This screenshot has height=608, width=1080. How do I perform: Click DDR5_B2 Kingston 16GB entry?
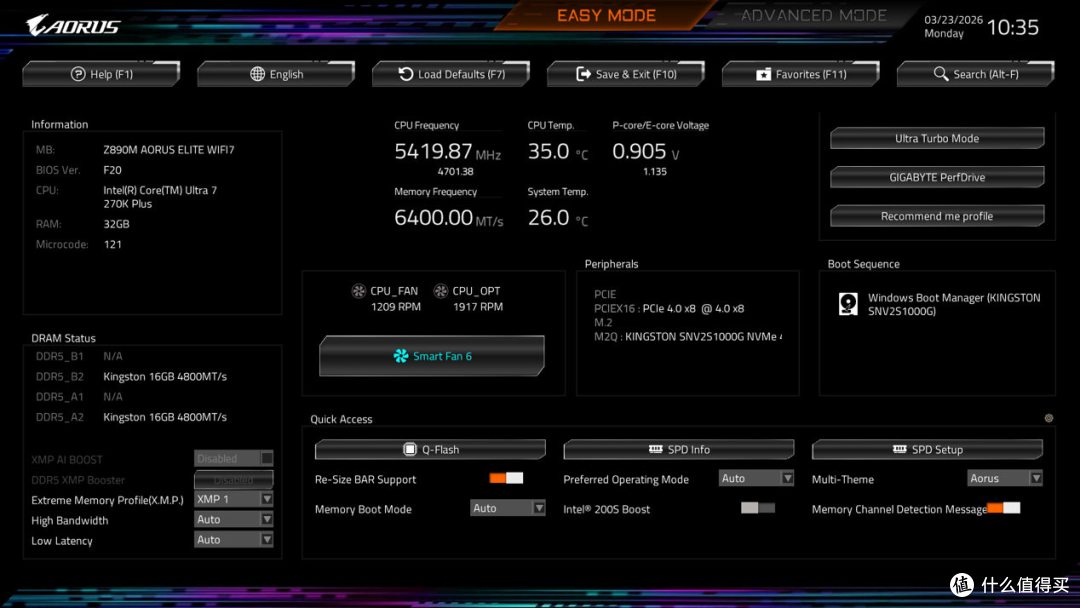tap(165, 377)
